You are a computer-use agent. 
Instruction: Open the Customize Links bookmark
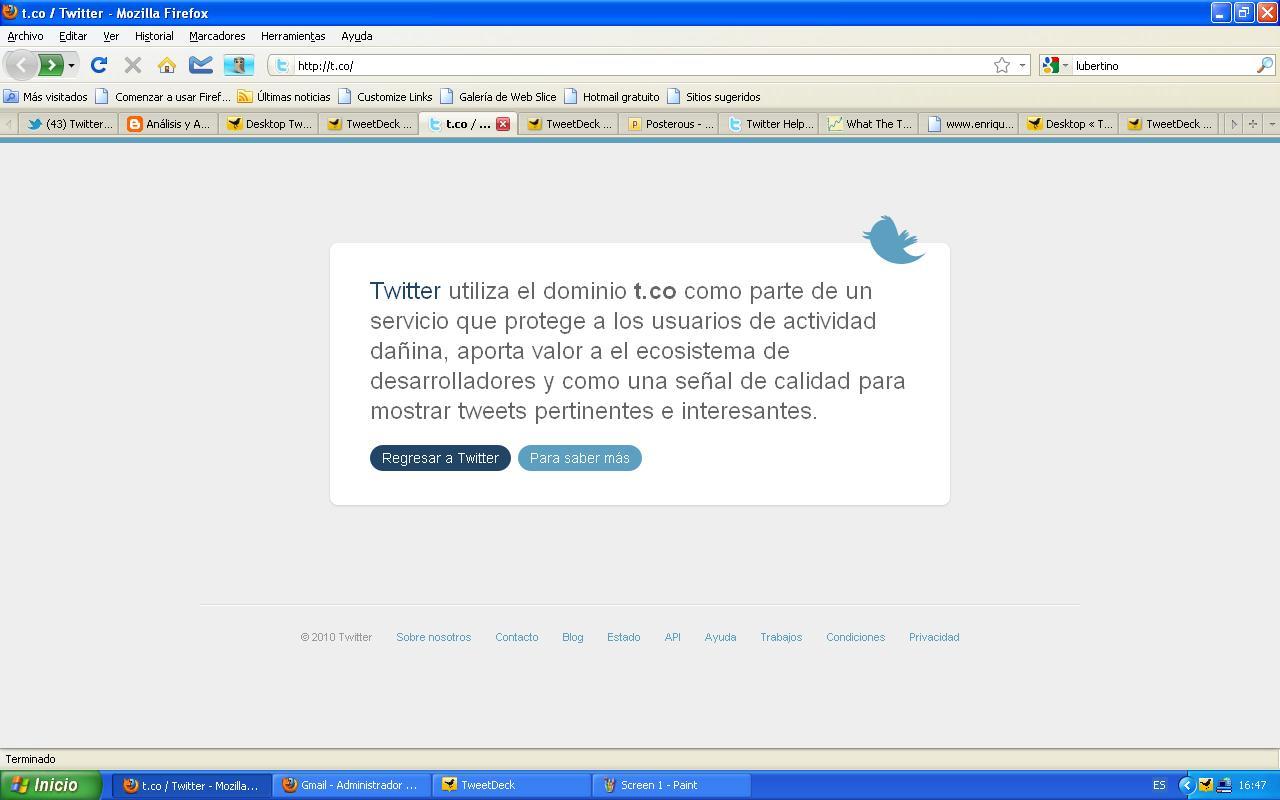click(385, 97)
